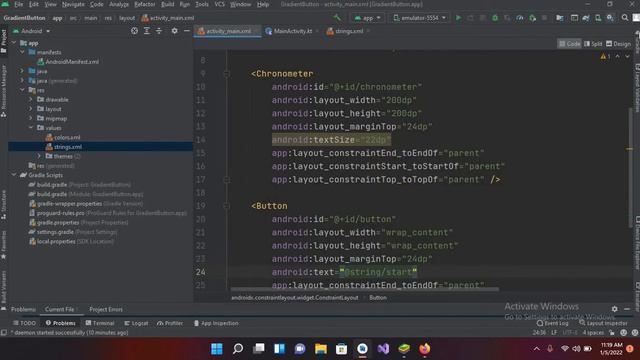Open Microsoft Store from the taskbar
Image resolution: width=640 pixels, height=360 pixels.
tap(341, 349)
